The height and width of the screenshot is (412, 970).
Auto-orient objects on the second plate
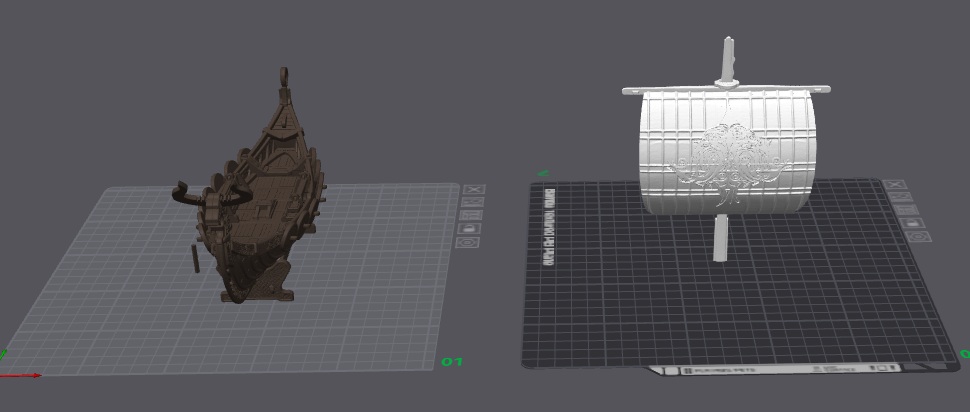(x=902, y=197)
